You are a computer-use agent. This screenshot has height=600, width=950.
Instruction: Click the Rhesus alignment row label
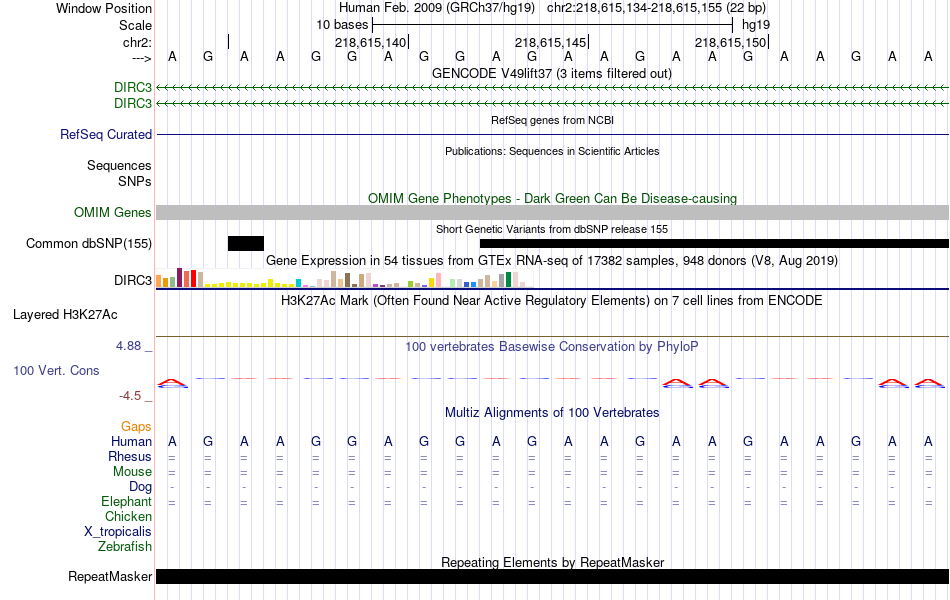[130, 457]
